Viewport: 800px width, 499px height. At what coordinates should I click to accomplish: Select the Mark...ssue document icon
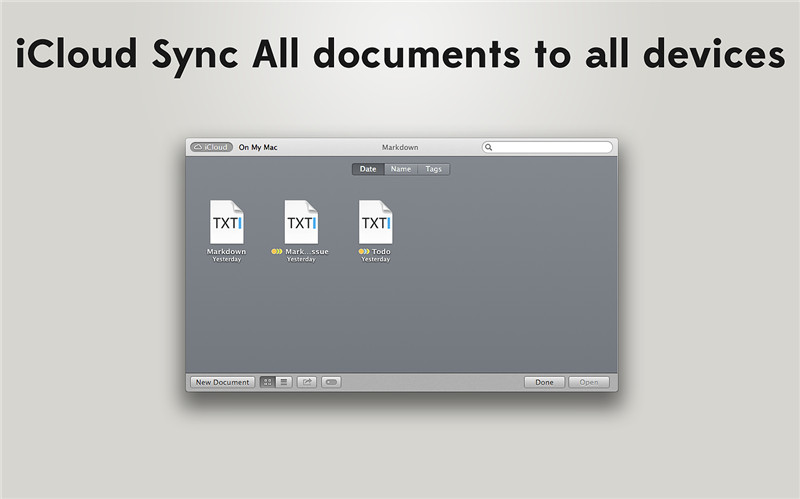point(301,222)
